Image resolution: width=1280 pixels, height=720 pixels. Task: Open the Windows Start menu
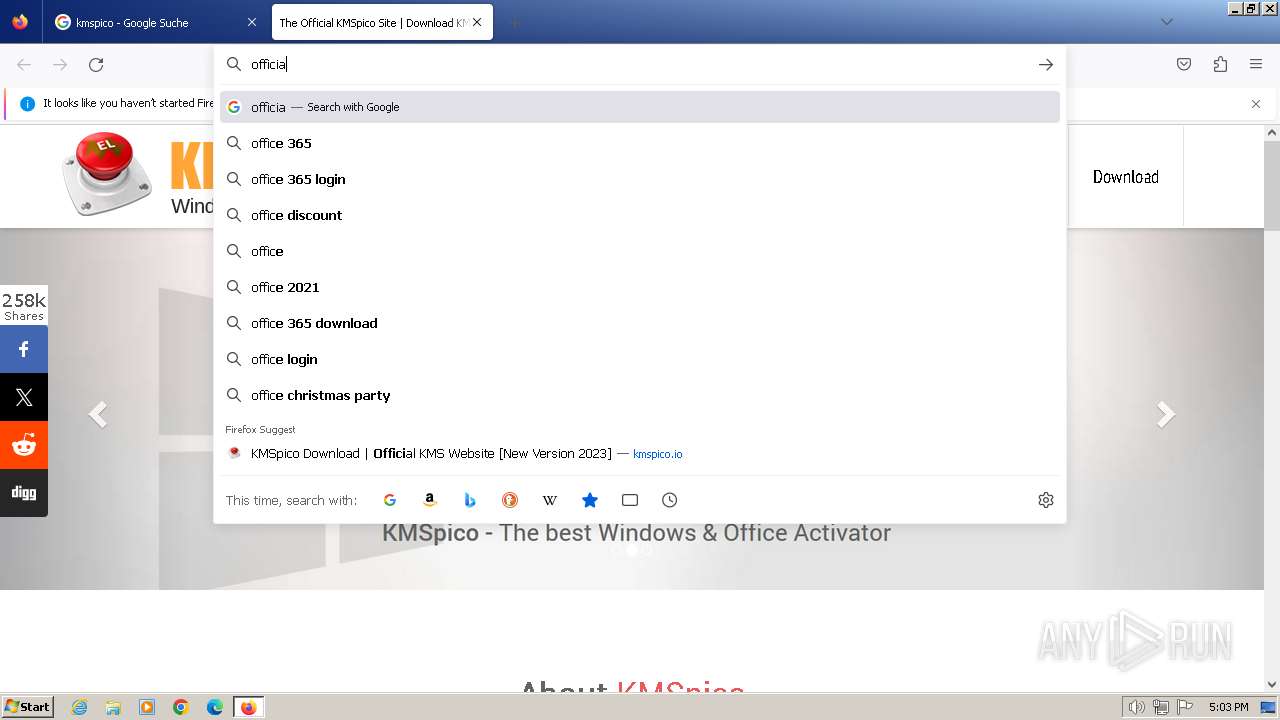click(x=27, y=707)
